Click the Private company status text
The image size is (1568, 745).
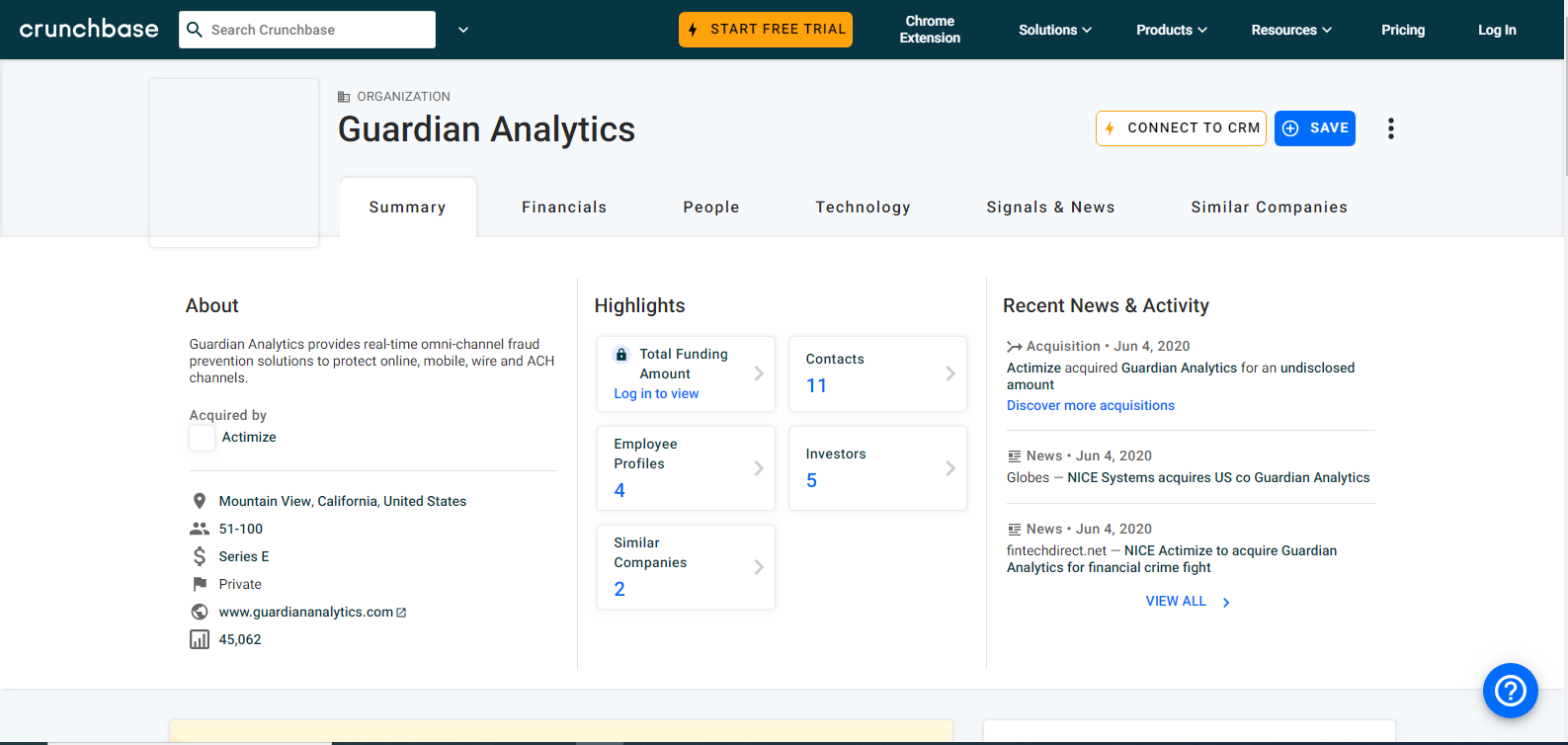click(x=240, y=585)
